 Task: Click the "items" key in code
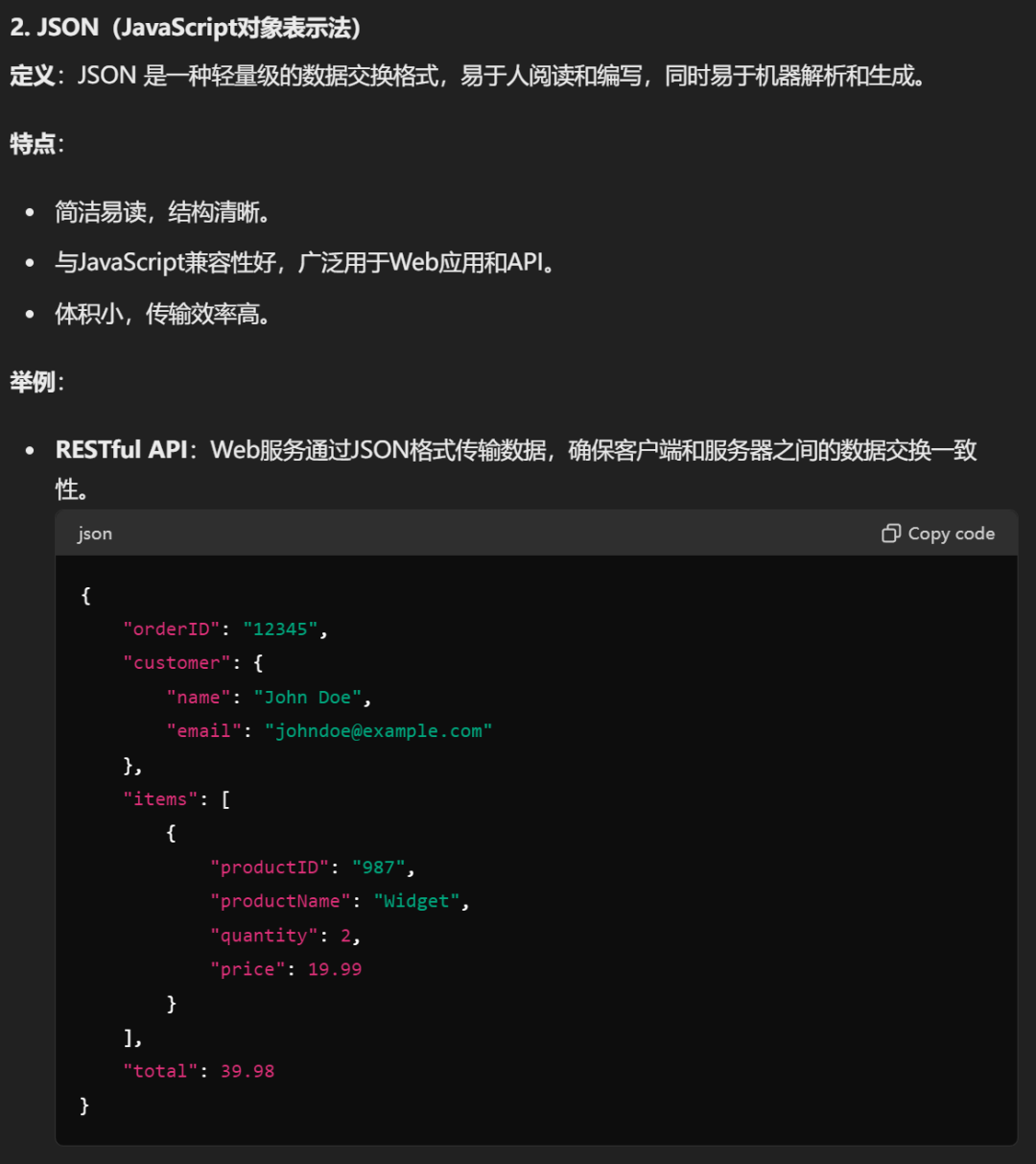[x=161, y=799]
